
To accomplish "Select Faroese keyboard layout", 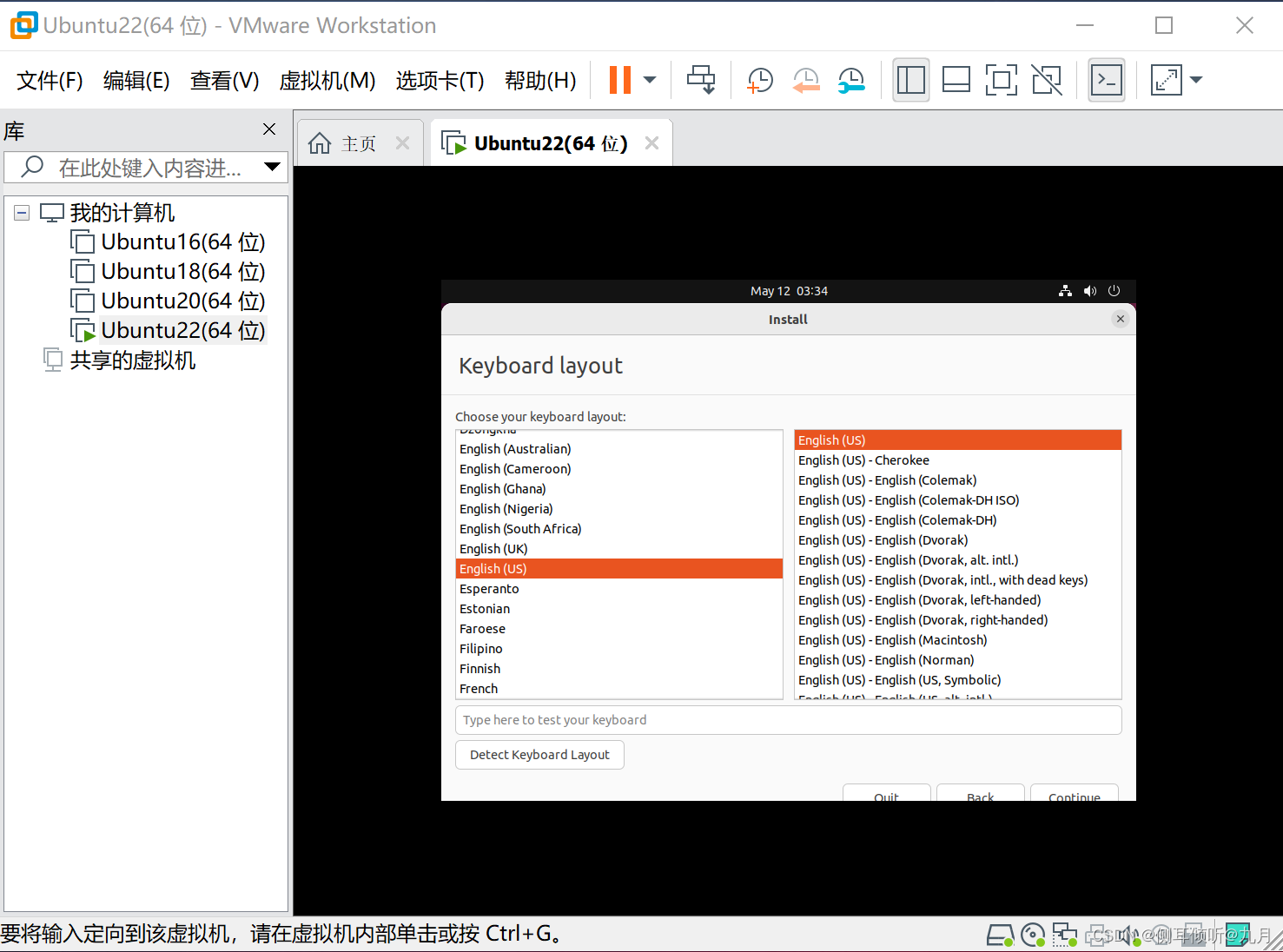I will [x=619, y=629].
